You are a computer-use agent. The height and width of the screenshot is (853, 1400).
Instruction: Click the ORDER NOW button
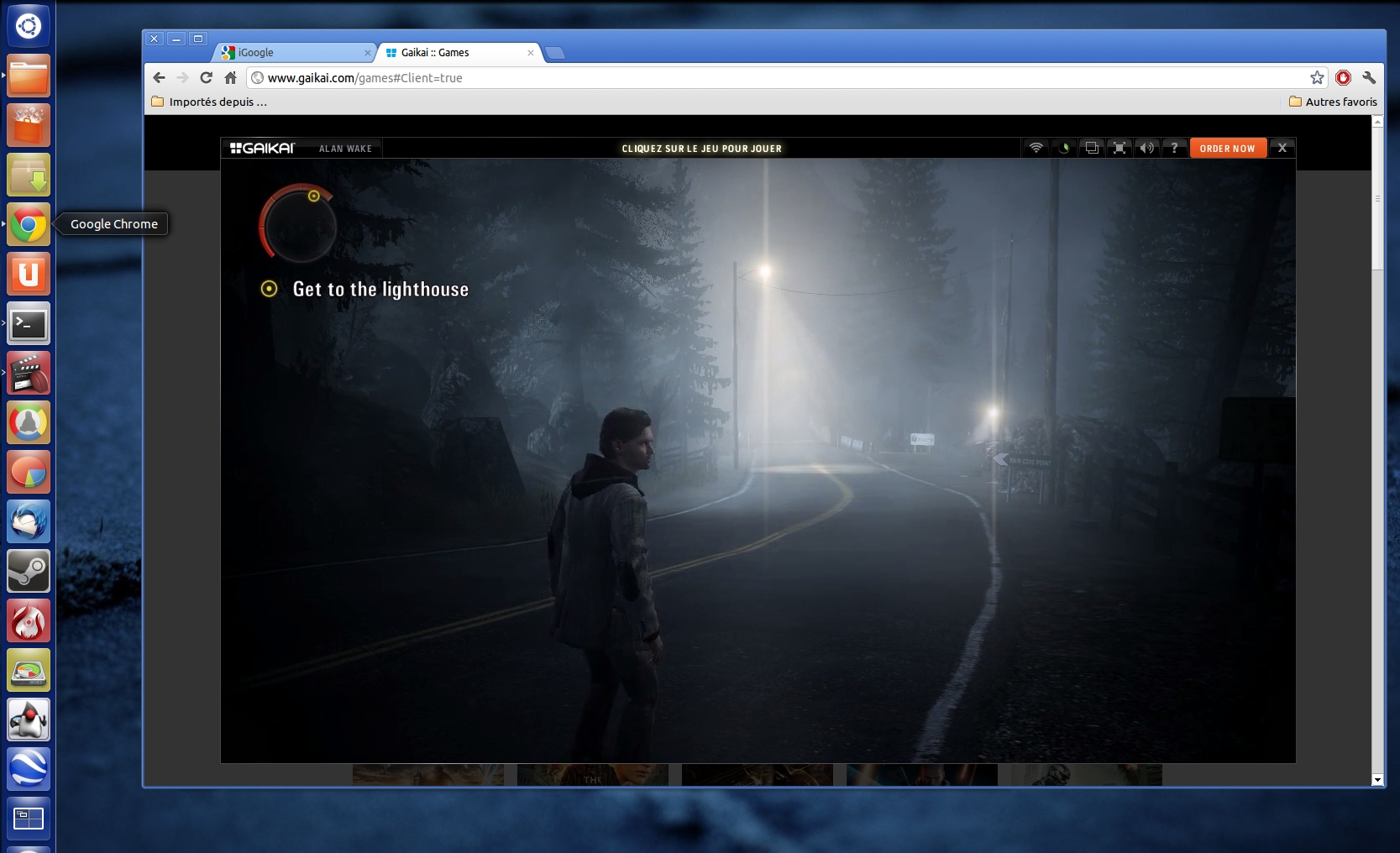pyautogui.click(x=1228, y=148)
